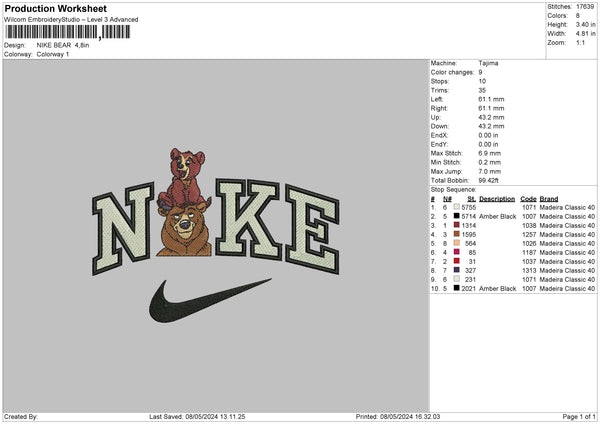This screenshot has height=424, width=600.
Task: Select the 'Colorway 1' value
Action: tap(53, 54)
